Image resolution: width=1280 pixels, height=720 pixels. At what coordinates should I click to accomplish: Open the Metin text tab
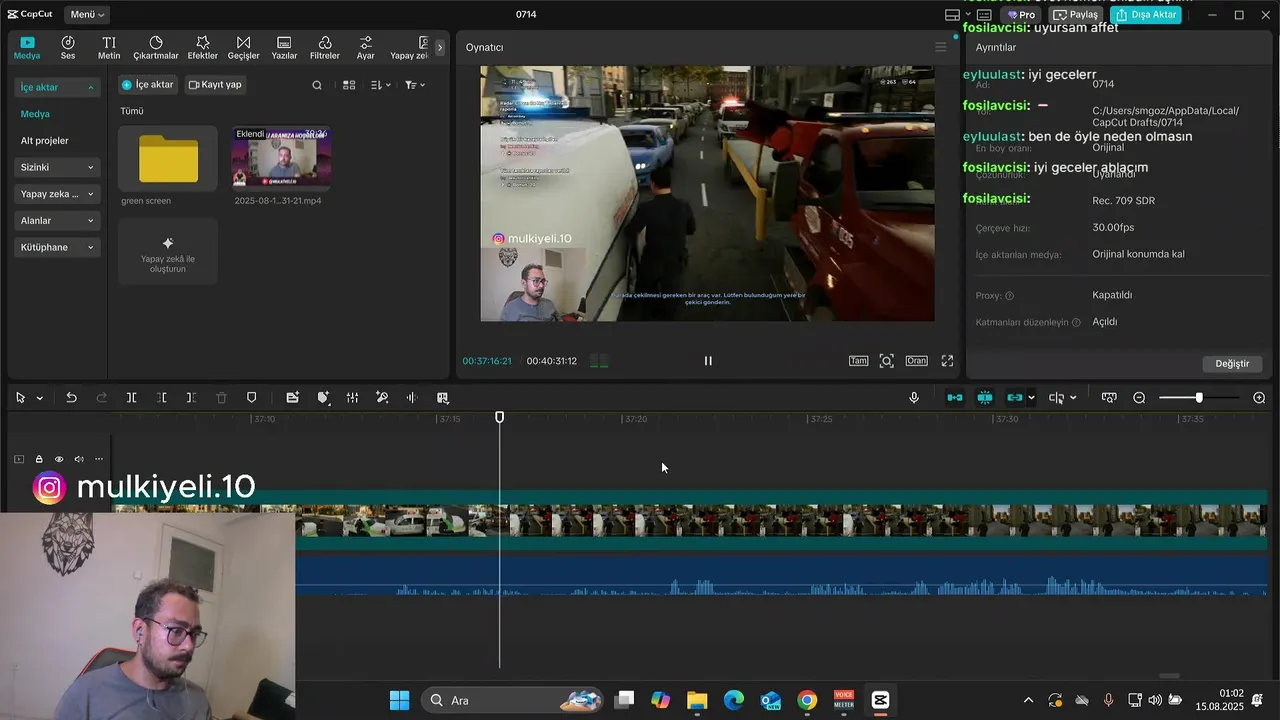point(109,48)
